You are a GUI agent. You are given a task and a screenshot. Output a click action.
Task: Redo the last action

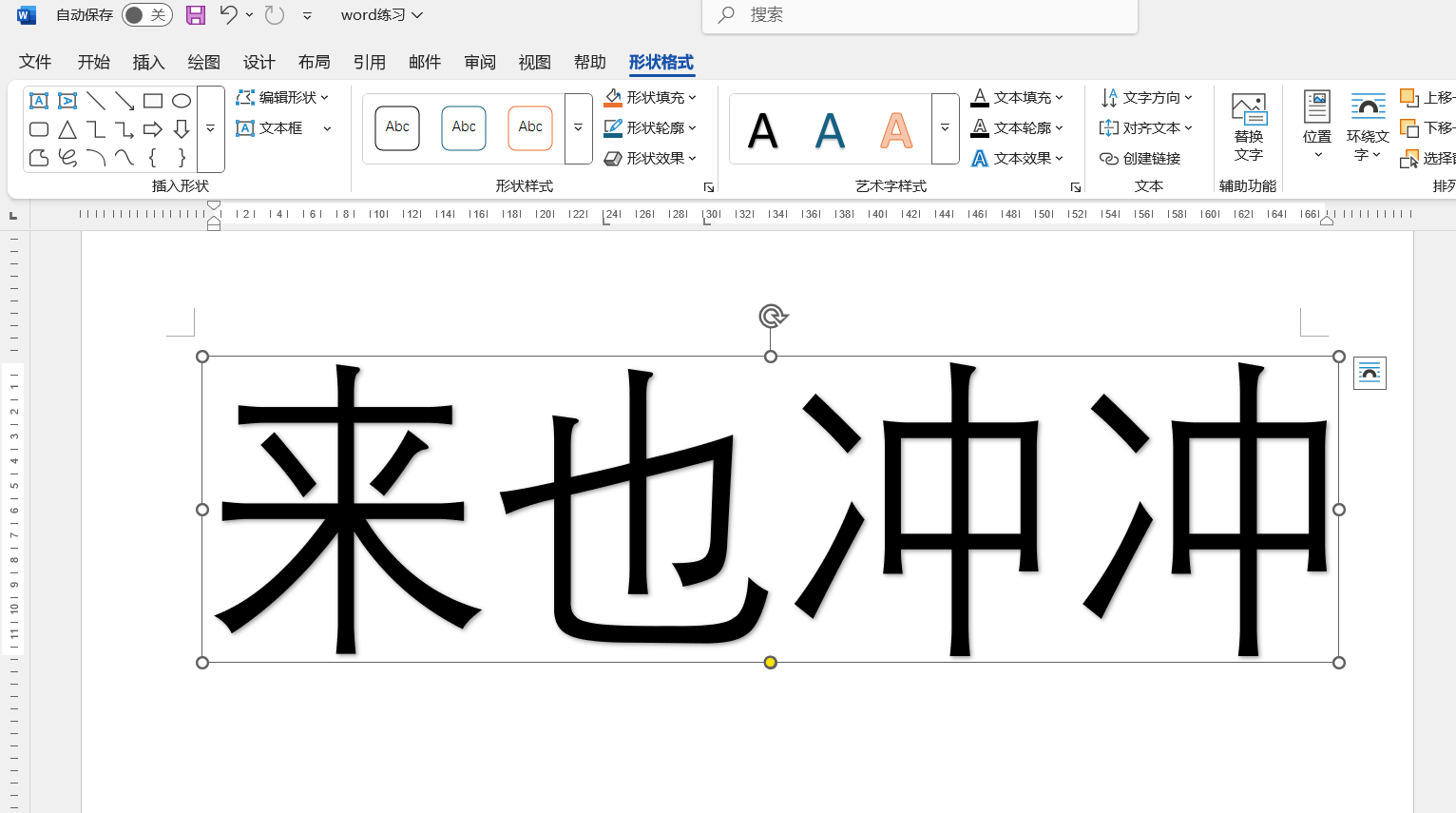pyautogui.click(x=275, y=14)
